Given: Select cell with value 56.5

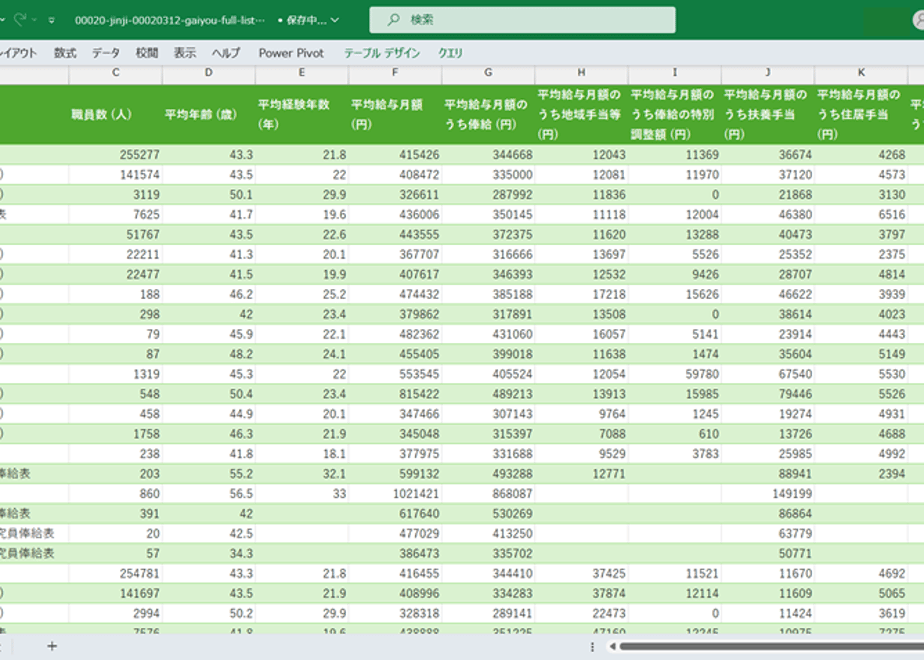Looking at the screenshot, I should 209,493.
